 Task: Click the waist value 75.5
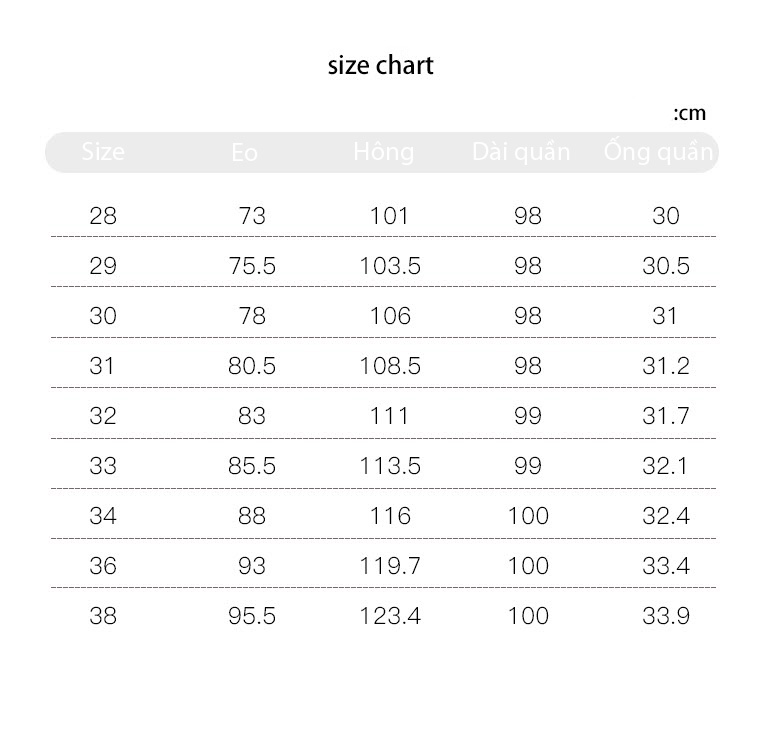coord(252,266)
